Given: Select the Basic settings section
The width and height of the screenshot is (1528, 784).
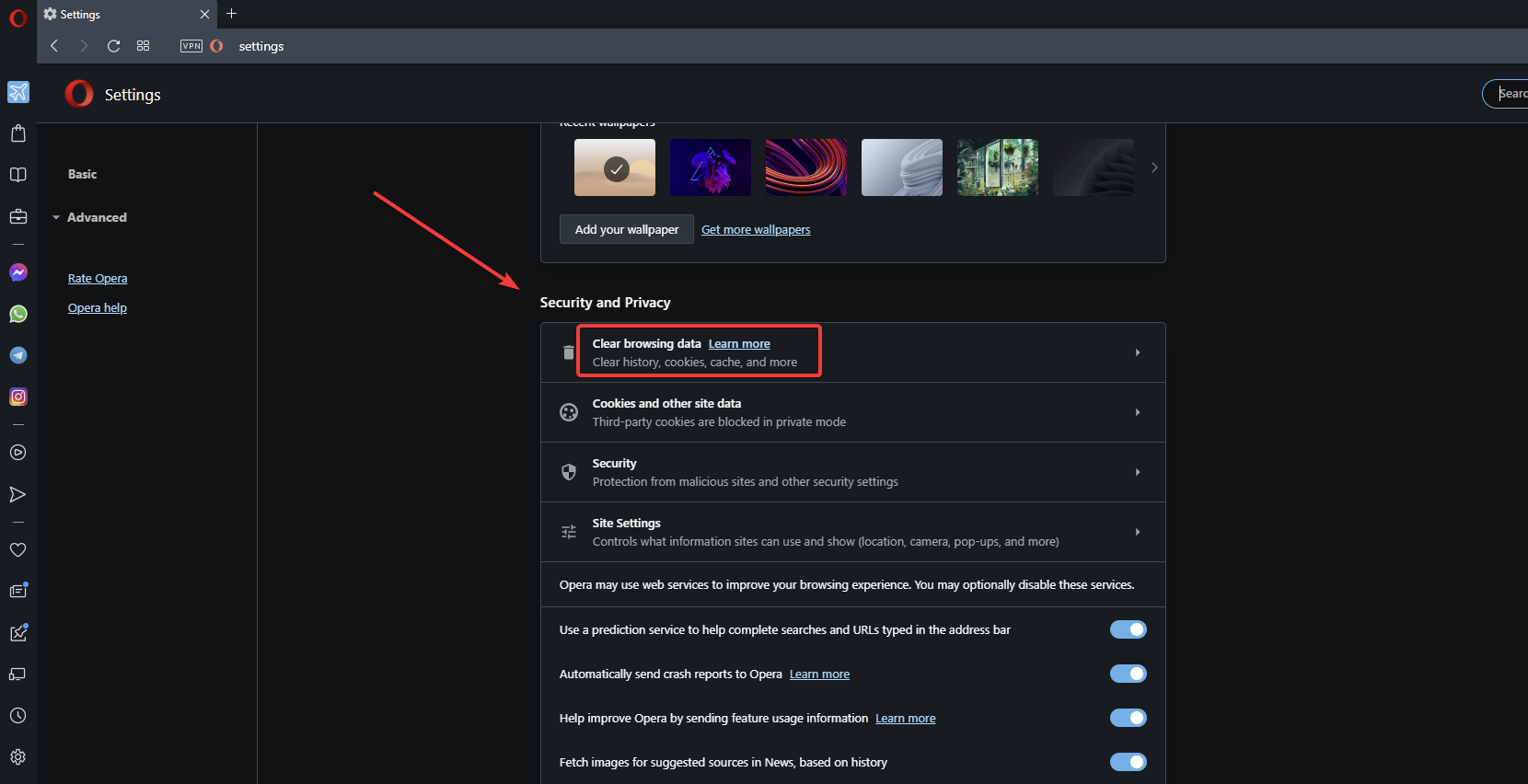Looking at the screenshot, I should pos(82,174).
